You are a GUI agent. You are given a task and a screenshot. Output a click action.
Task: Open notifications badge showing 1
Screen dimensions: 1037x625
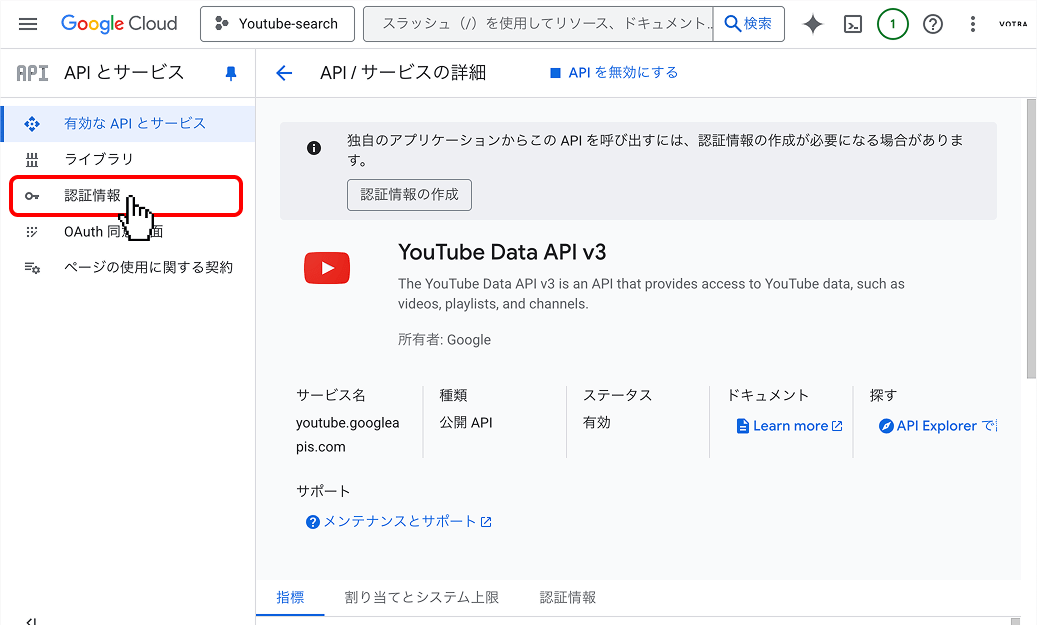pyautogui.click(x=892, y=24)
